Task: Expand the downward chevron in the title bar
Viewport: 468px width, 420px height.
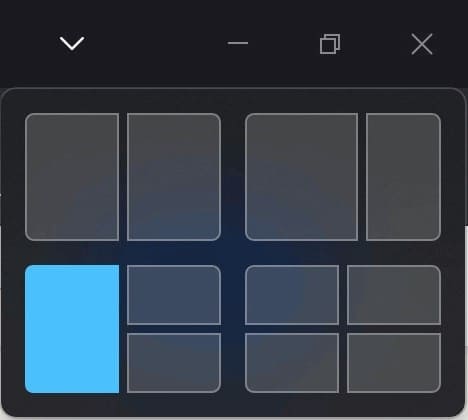Action: [x=72, y=43]
